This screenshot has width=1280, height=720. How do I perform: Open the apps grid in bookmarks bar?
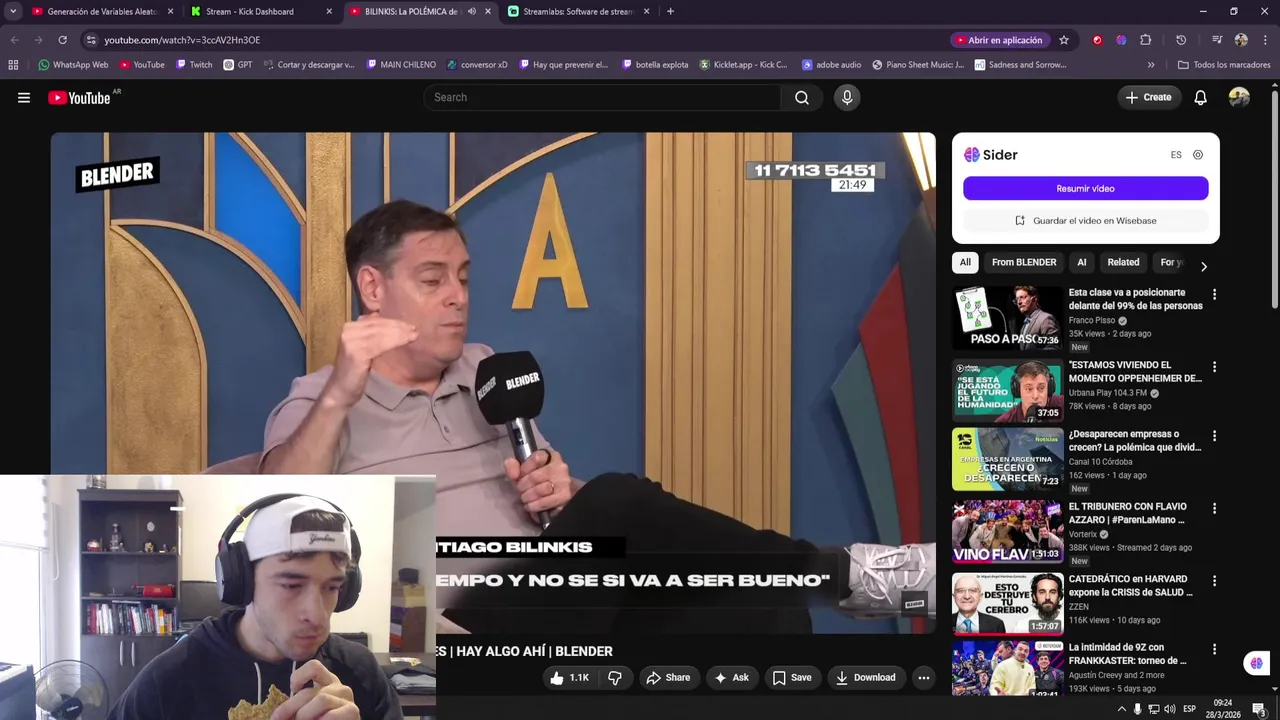click(x=13, y=65)
